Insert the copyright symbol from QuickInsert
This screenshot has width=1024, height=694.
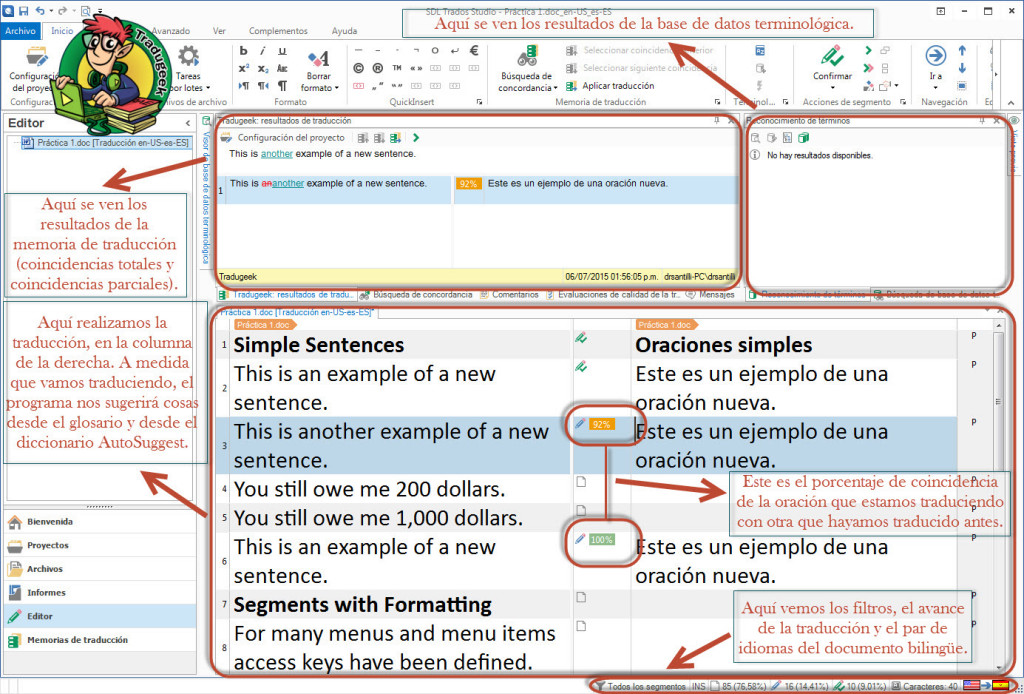click(359, 68)
